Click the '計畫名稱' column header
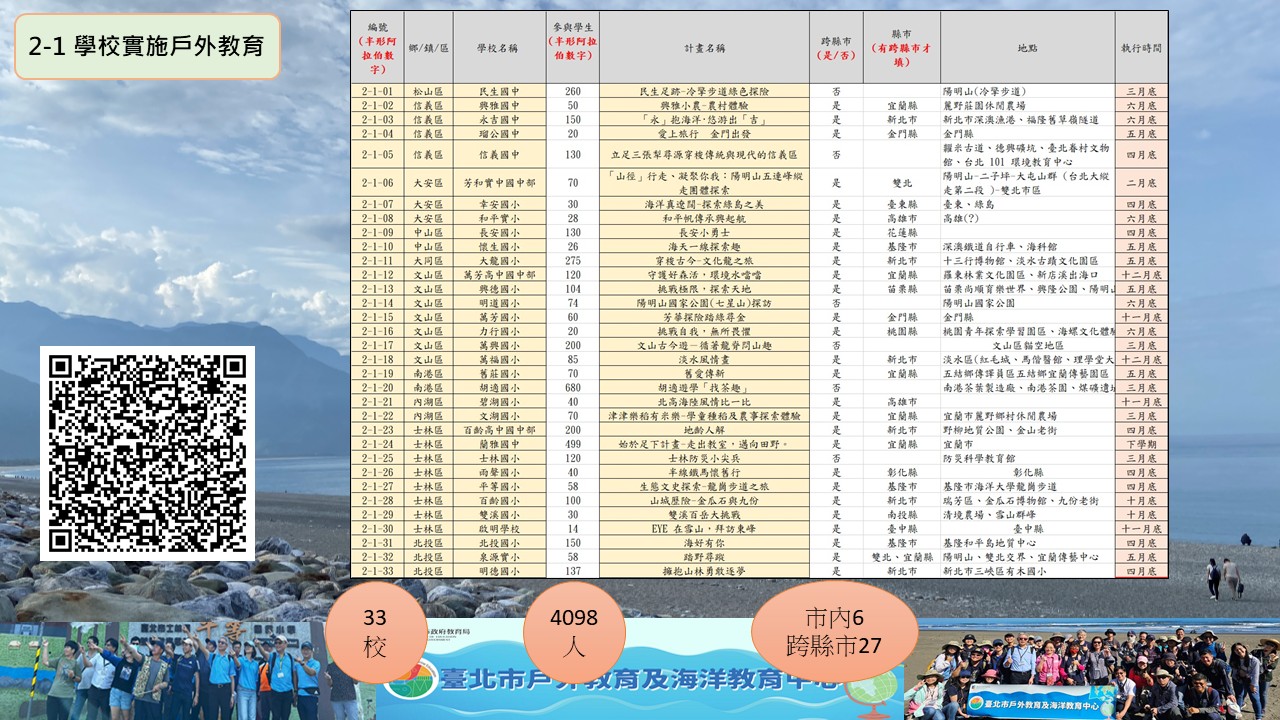Image resolution: width=1280 pixels, height=720 pixels. click(703, 47)
